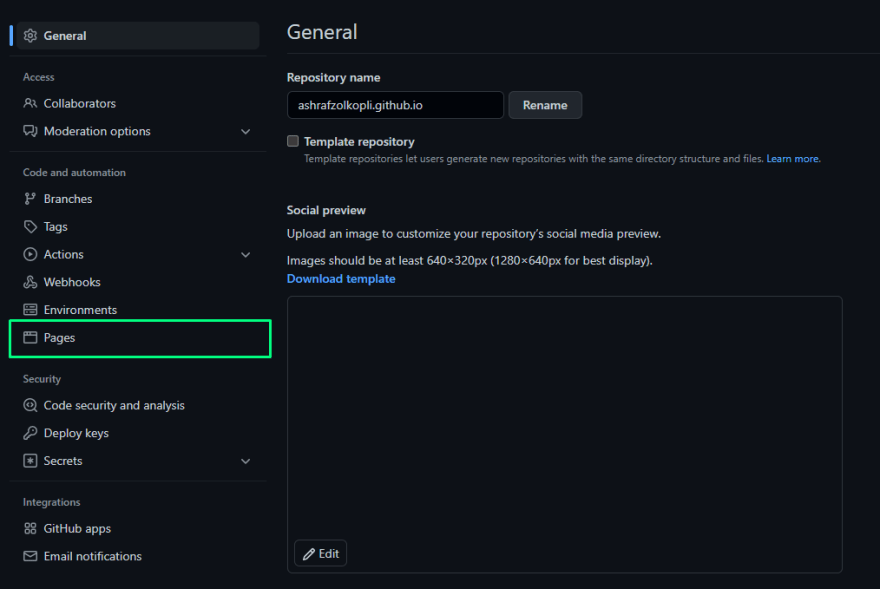Click the gear icon beside General
880x589 pixels.
click(30, 35)
